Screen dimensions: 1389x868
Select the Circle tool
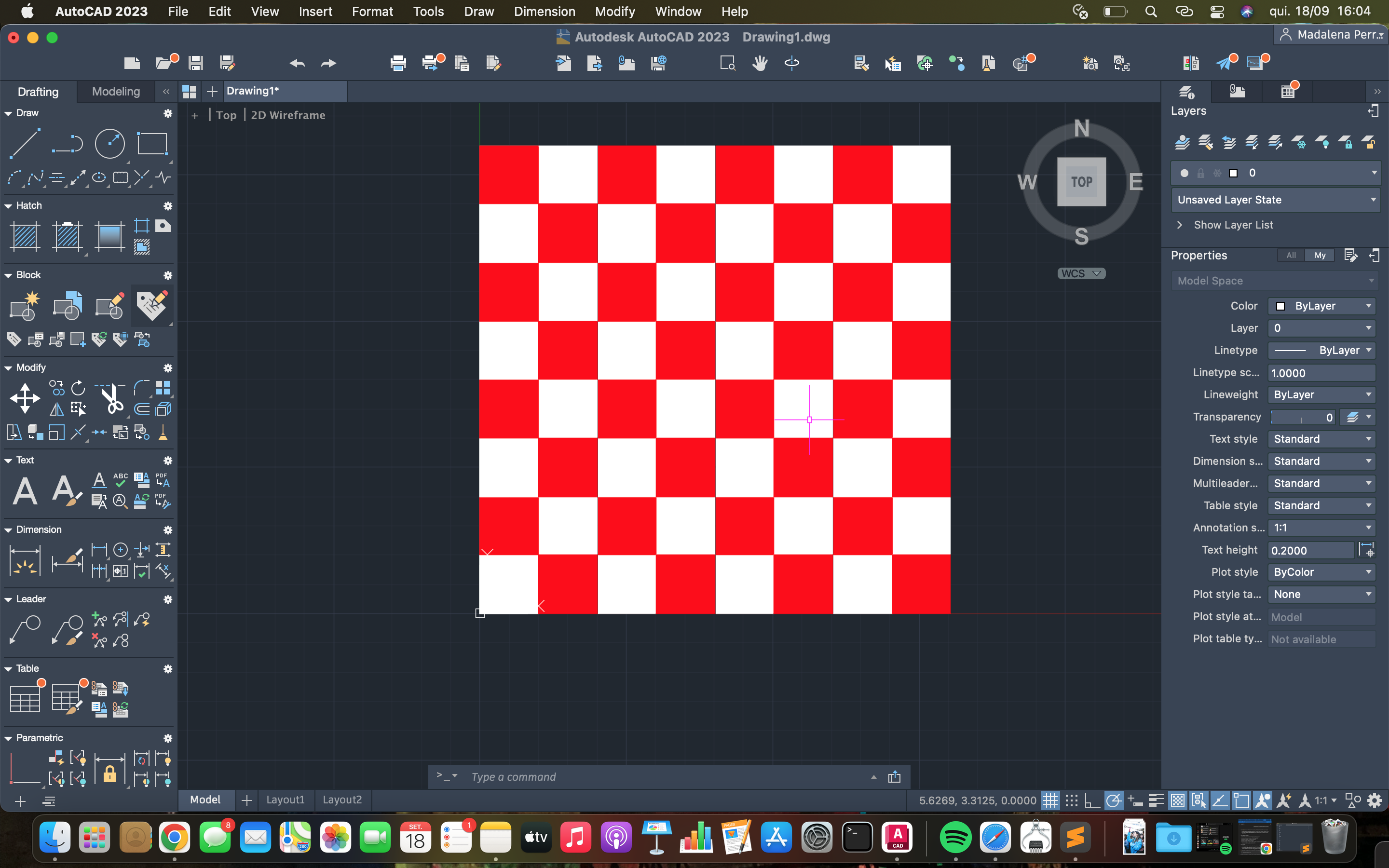coord(109,143)
